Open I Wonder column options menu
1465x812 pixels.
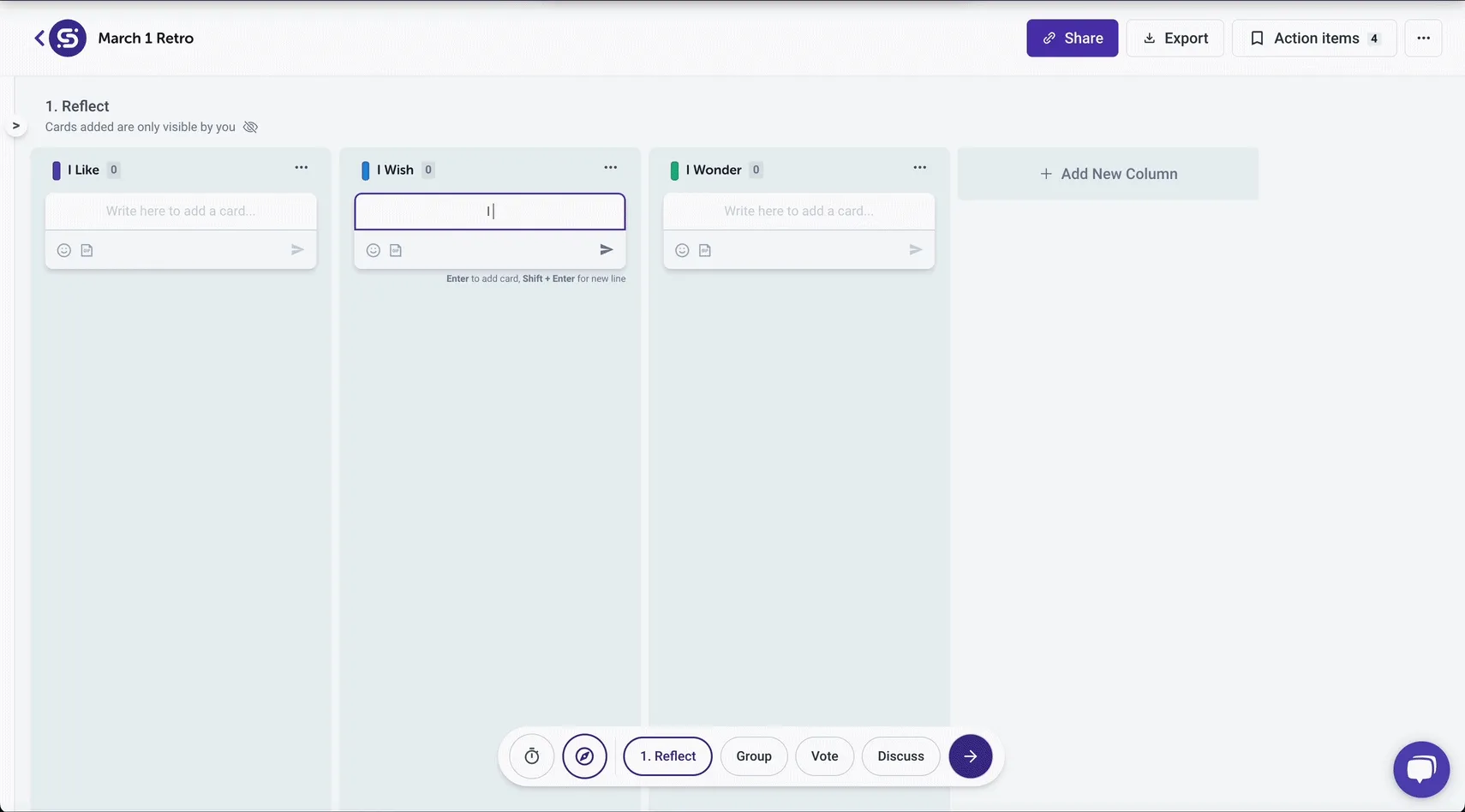point(919,168)
